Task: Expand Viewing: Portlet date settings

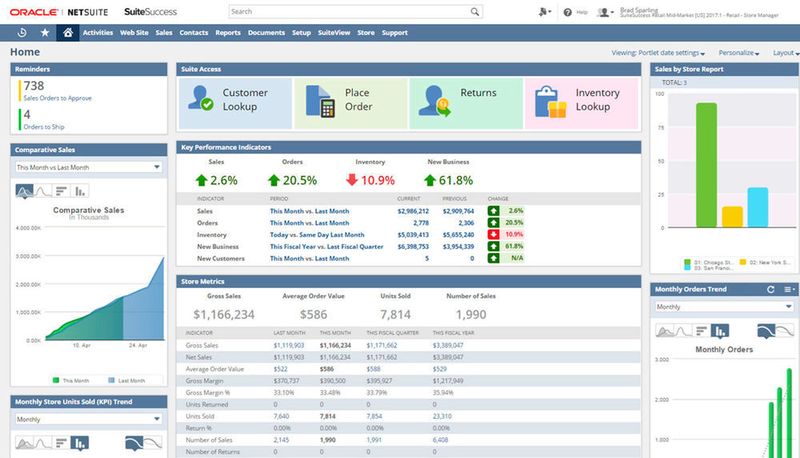Action: click(x=658, y=53)
